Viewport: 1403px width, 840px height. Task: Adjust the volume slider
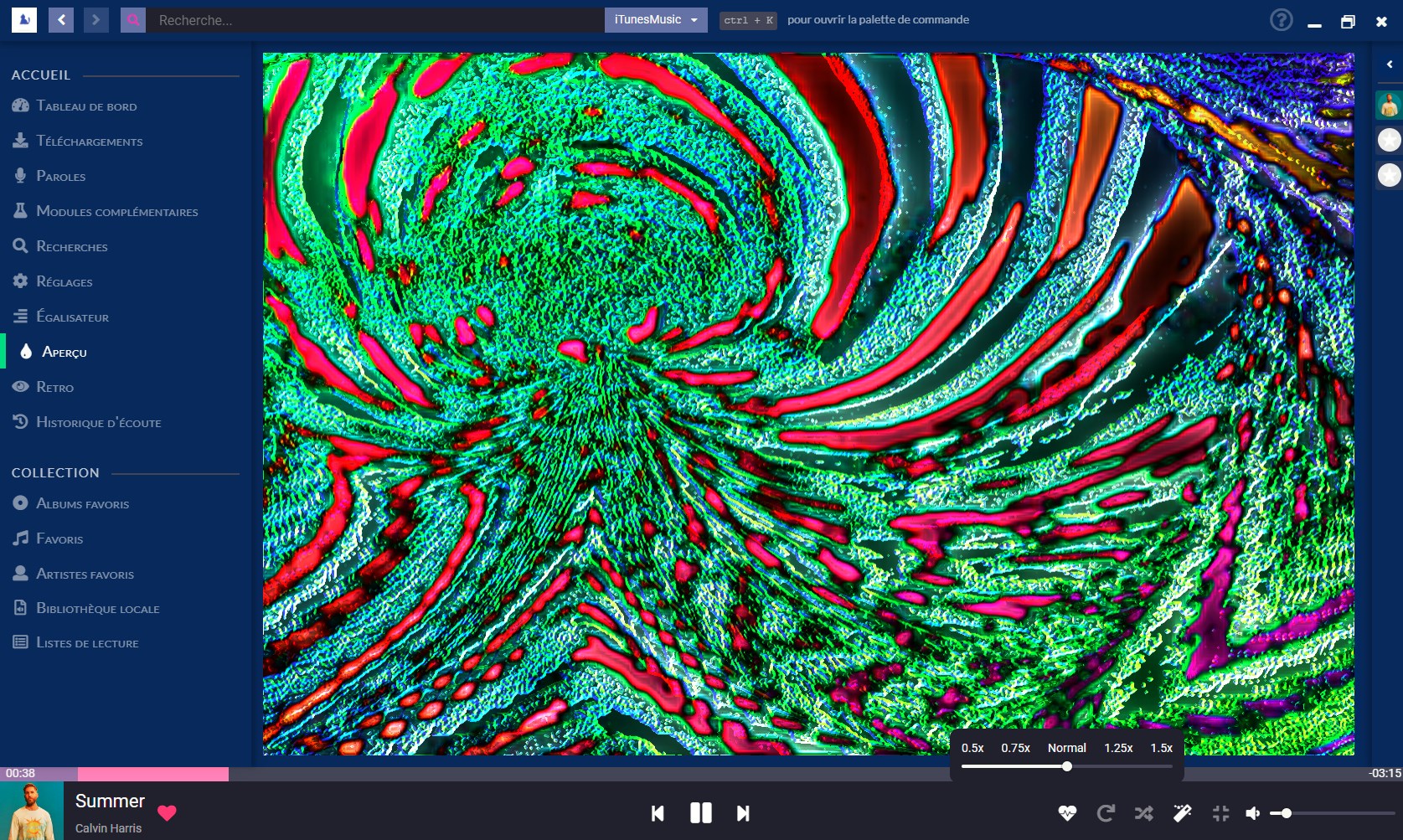click(1332, 813)
